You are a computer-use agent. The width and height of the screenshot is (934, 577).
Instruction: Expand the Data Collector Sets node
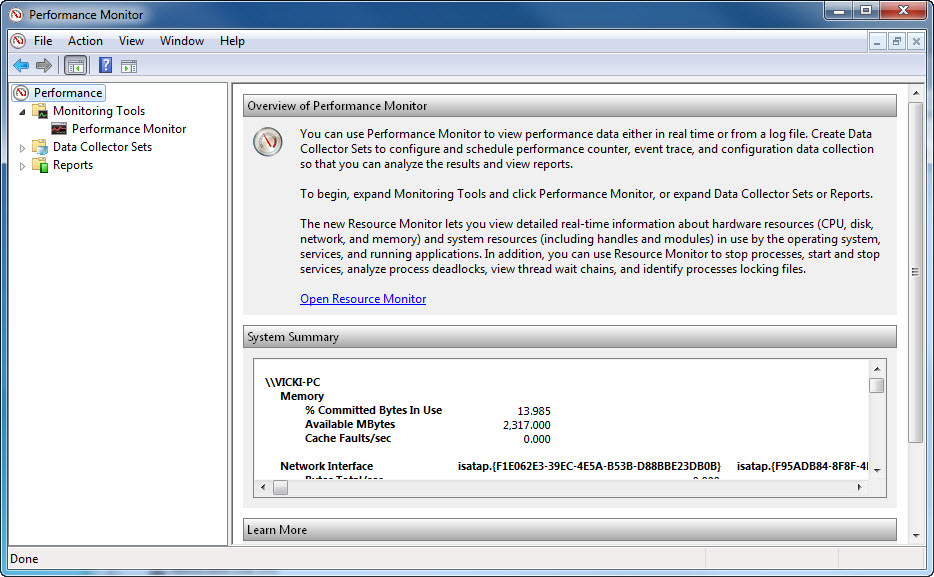(23, 148)
